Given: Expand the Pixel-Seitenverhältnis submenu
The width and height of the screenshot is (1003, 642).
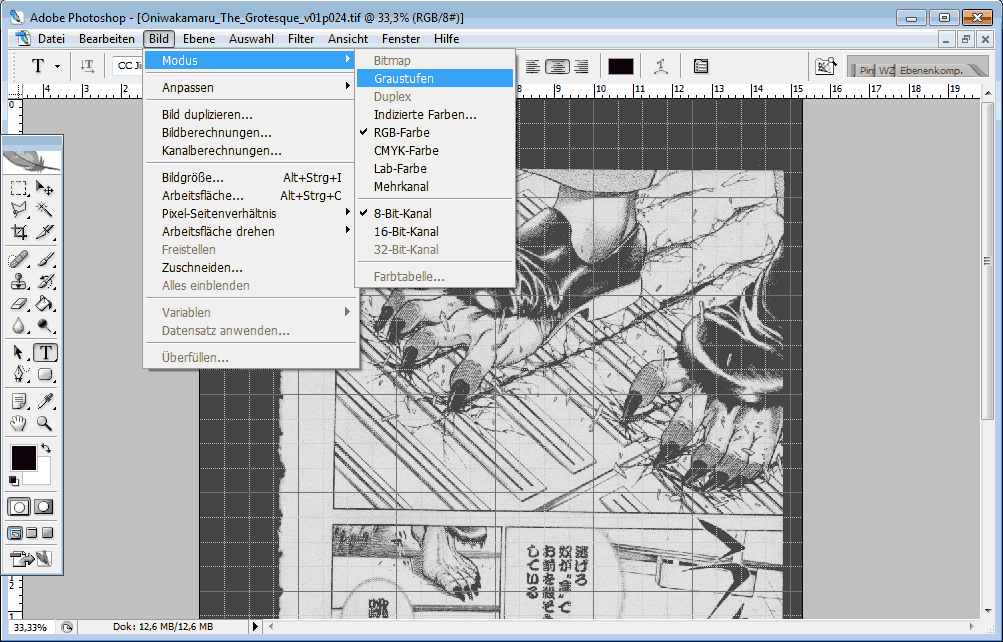Looking at the screenshot, I should point(250,214).
